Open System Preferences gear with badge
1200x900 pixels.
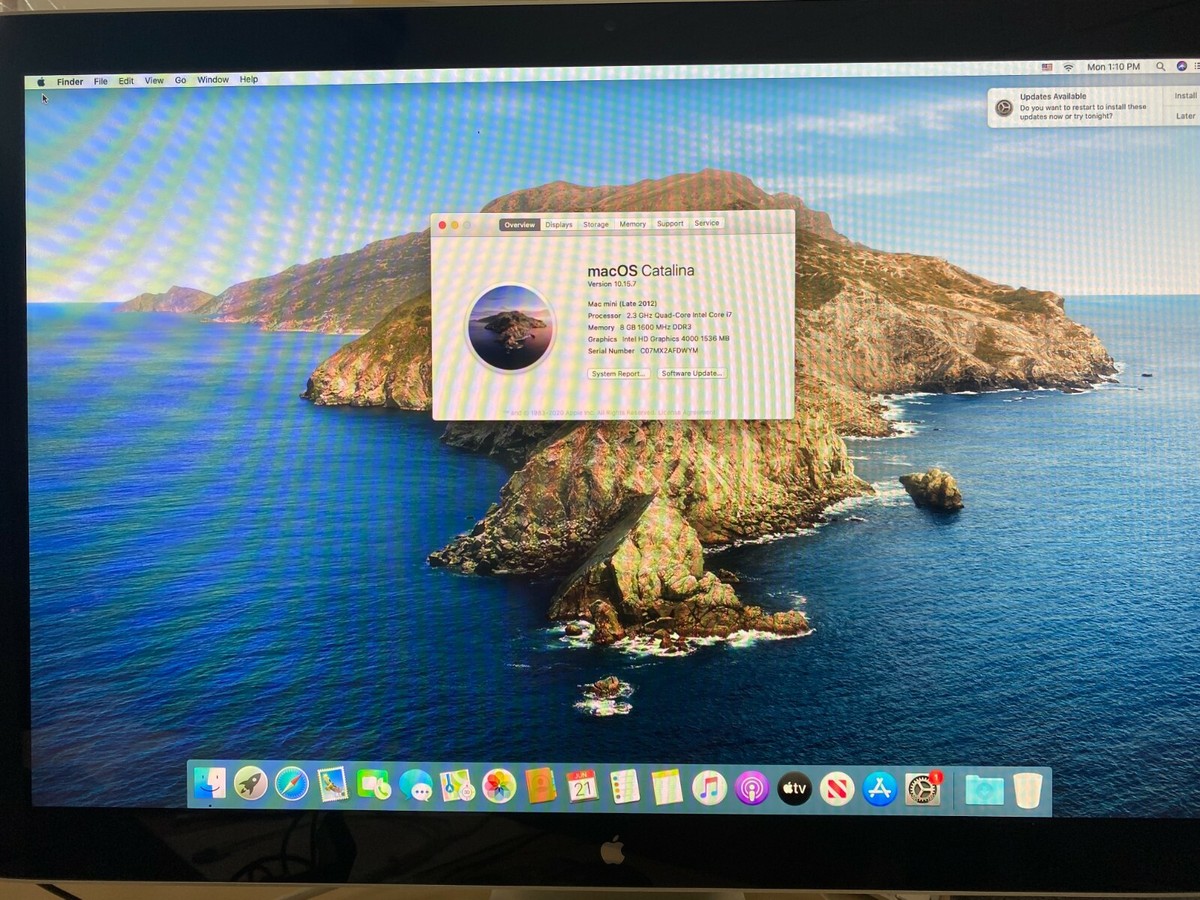pyautogui.click(x=922, y=789)
